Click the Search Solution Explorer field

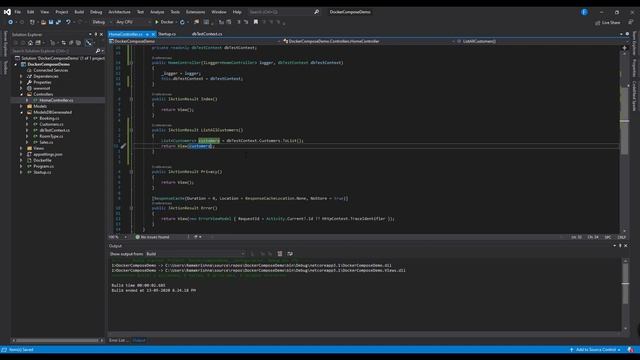point(53,51)
